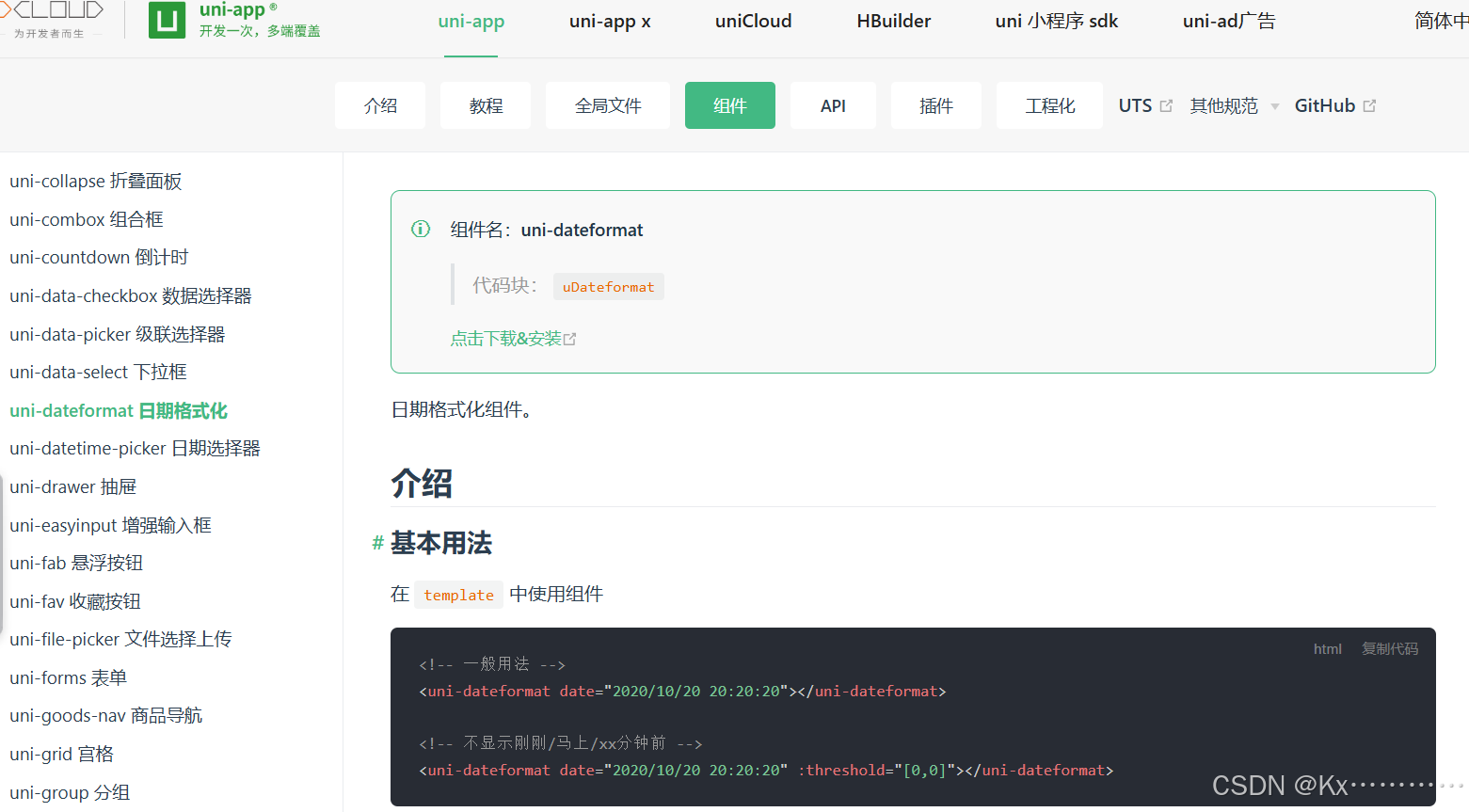The height and width of the screenshot is (812, 1469).
Task: Select the 介绍 sub-navigation button
Action: 380,105
